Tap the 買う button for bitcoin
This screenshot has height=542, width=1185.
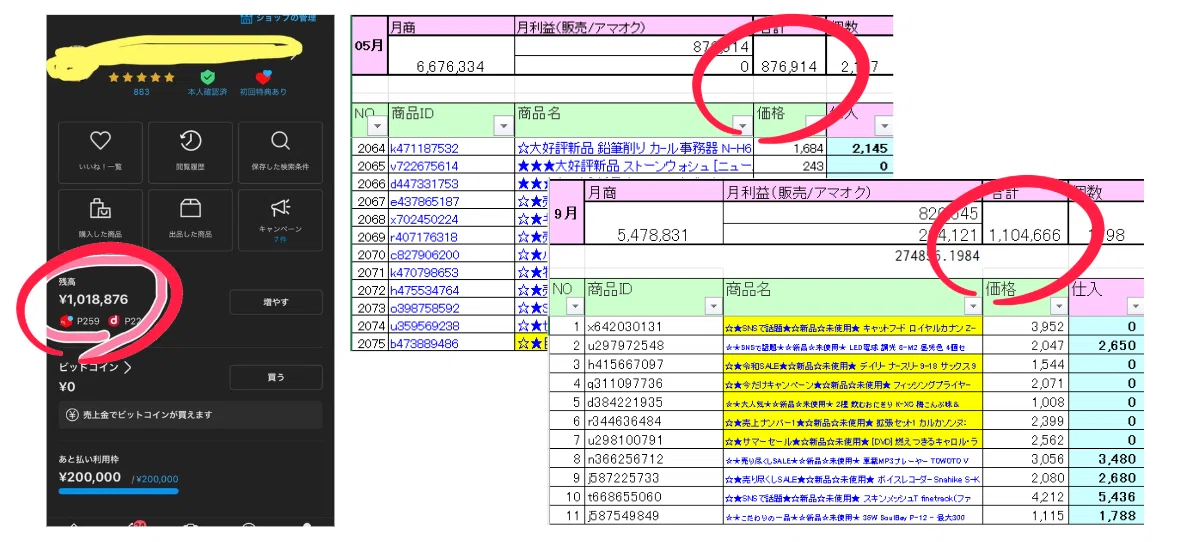click(276, 377)
